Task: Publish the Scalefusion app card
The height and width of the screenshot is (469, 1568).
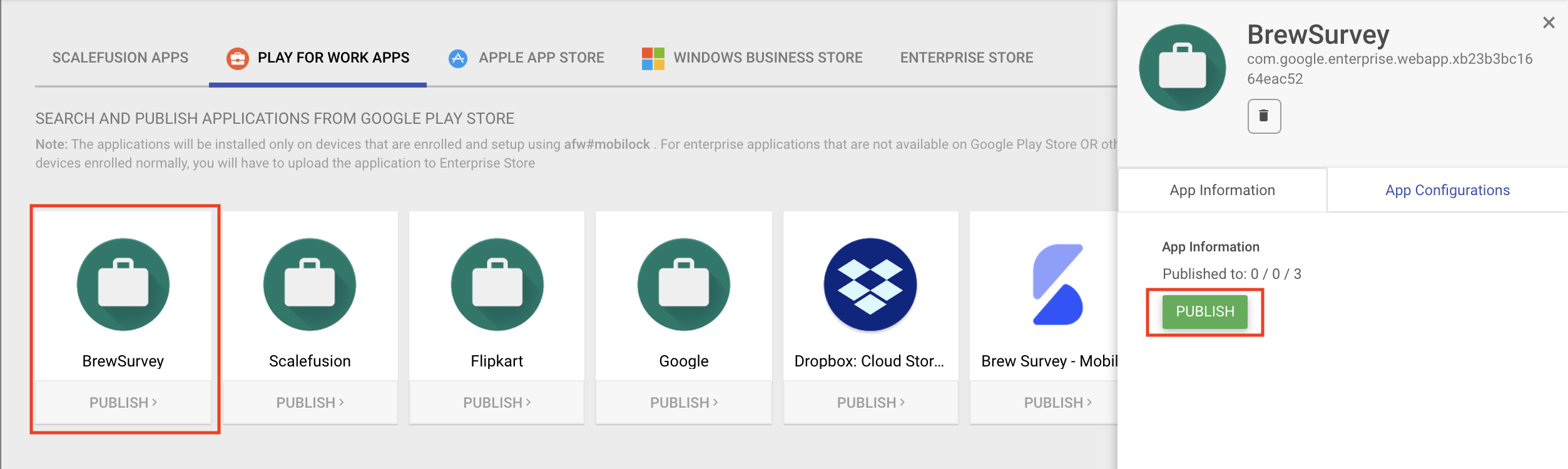Action: (310, 403)
